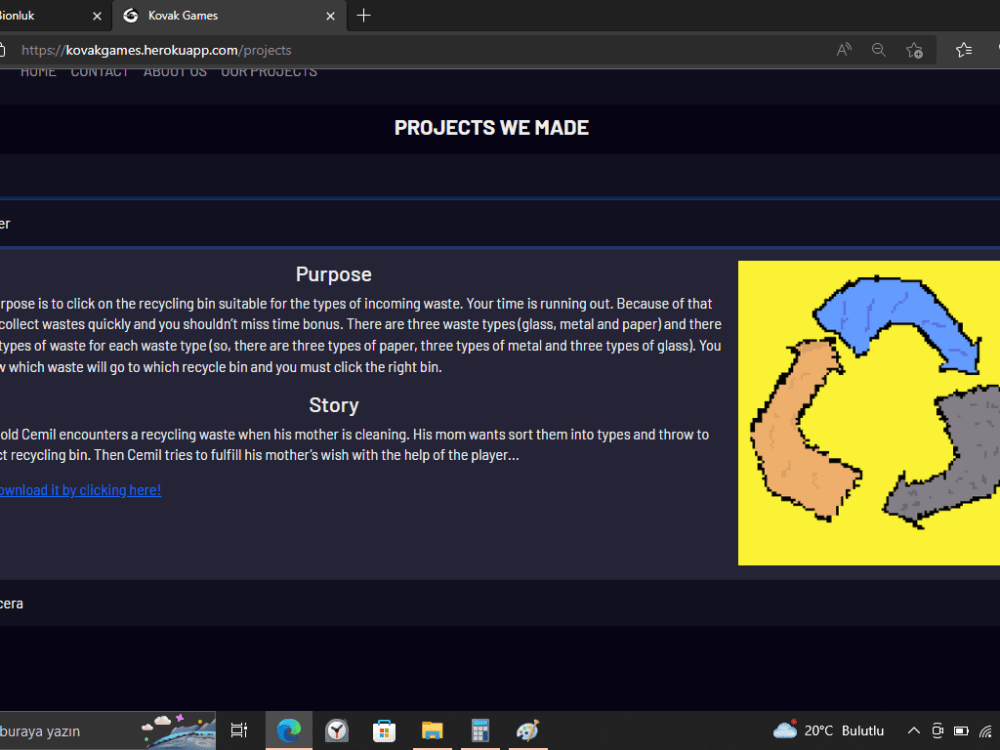This screenshot has width=1000, height=750.
Task: Click the zoom out magnifier icon
Action: (878, 50)
